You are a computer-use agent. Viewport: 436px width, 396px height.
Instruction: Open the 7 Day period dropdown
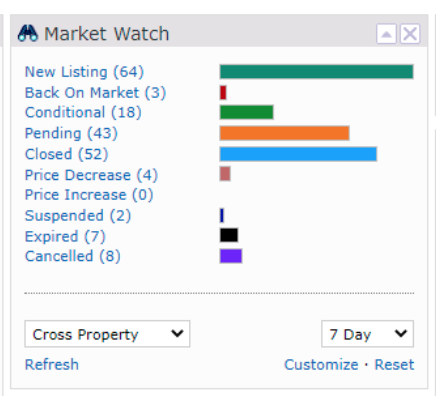coord(367,334)
